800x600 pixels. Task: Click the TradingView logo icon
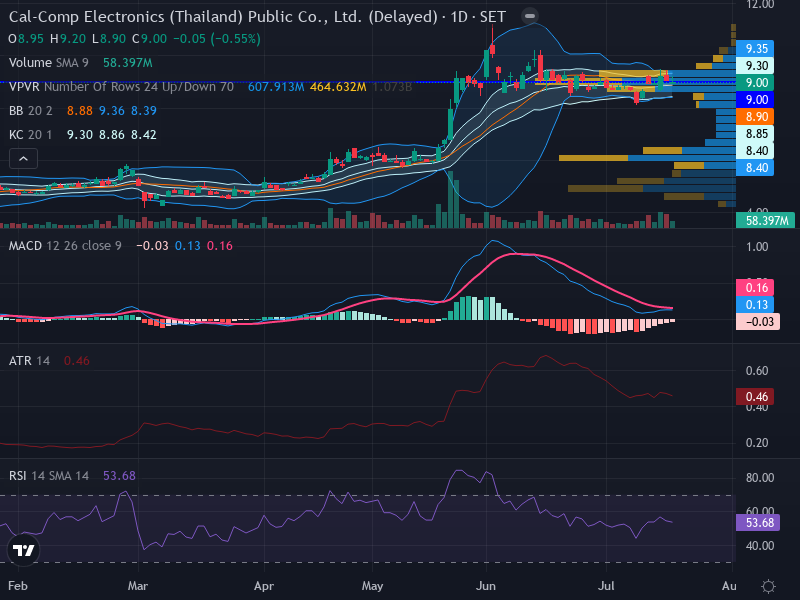click(x=23, y=551)
